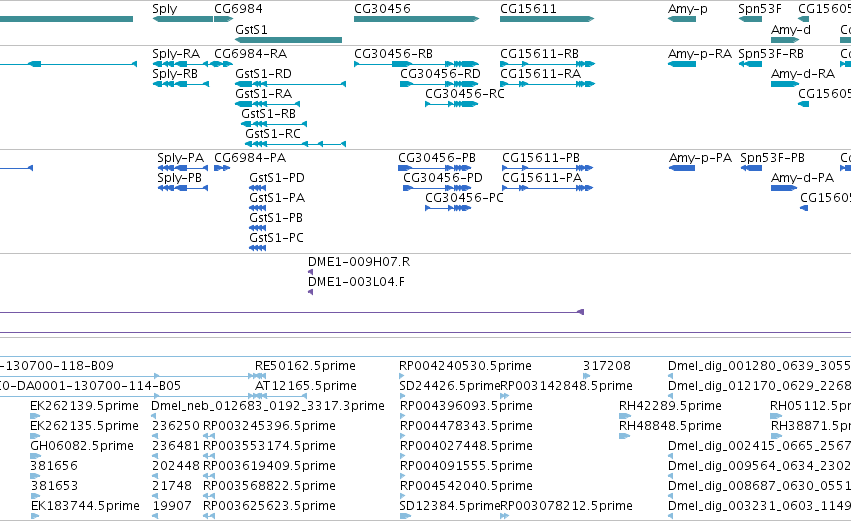Select the Dmel_neb_012683_0192_3317.3prime label

click(x=268, y=406)
